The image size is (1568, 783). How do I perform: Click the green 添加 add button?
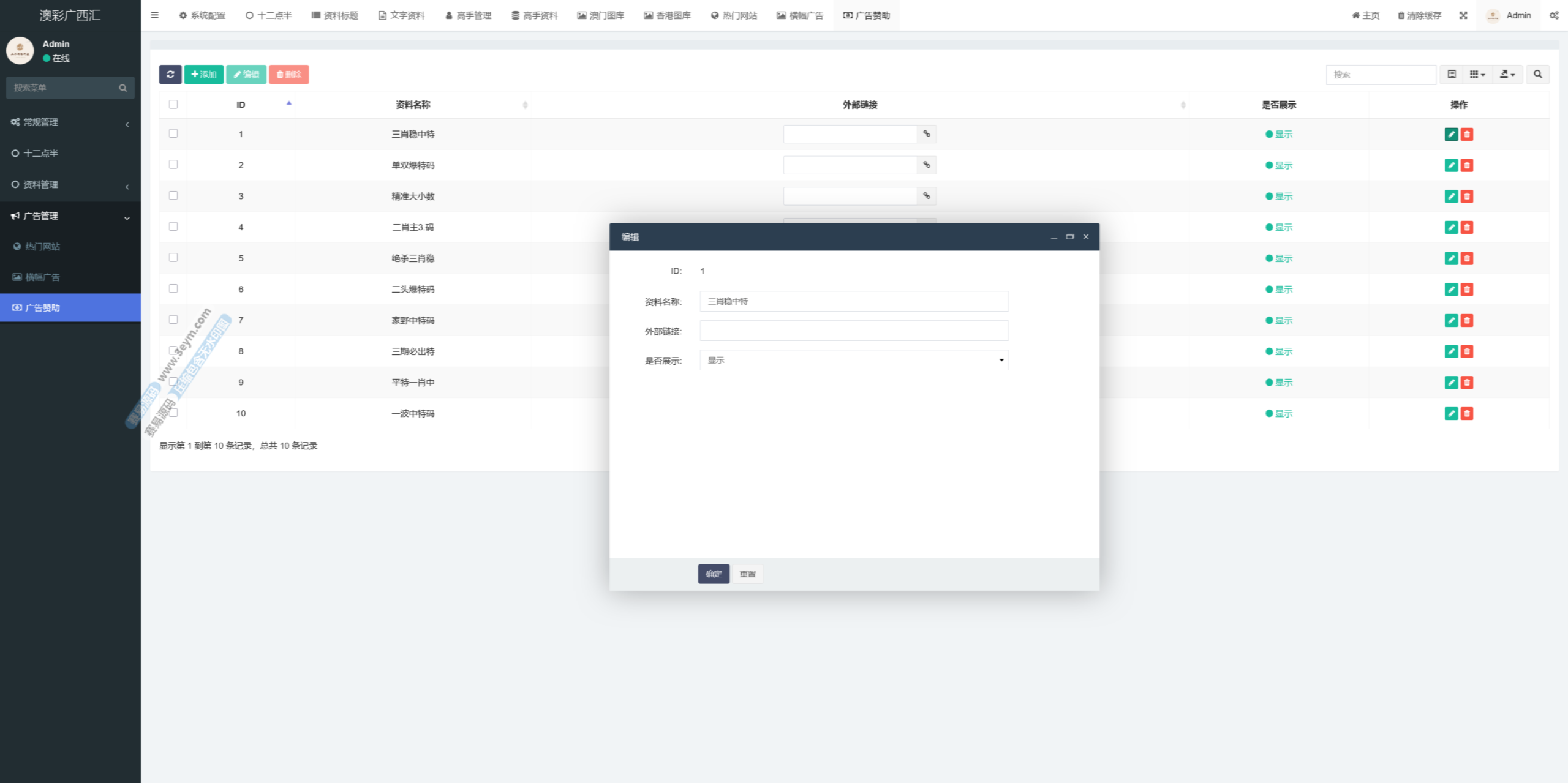coord(203,74)
